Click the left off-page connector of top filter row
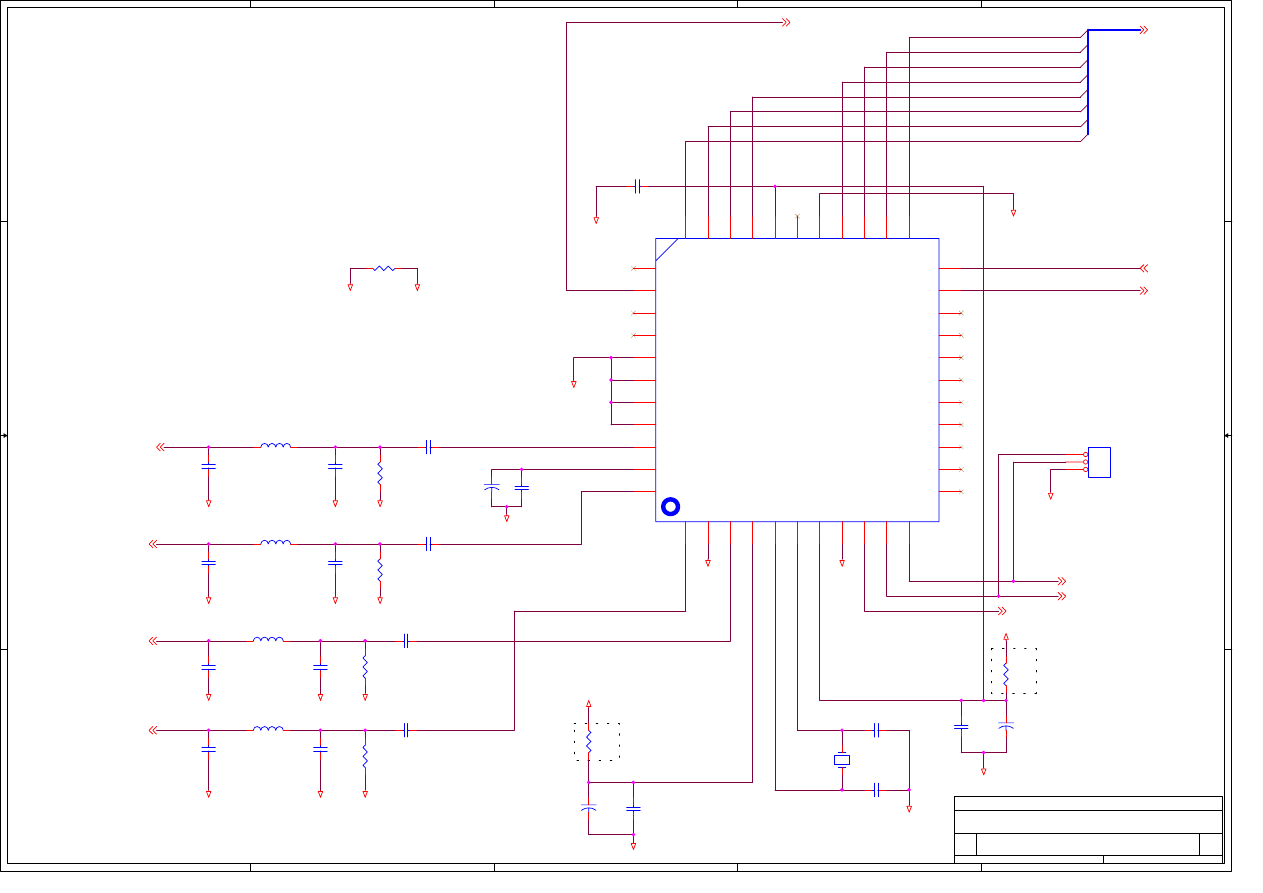The image size is (1263, 893). (x=160, y=447)
